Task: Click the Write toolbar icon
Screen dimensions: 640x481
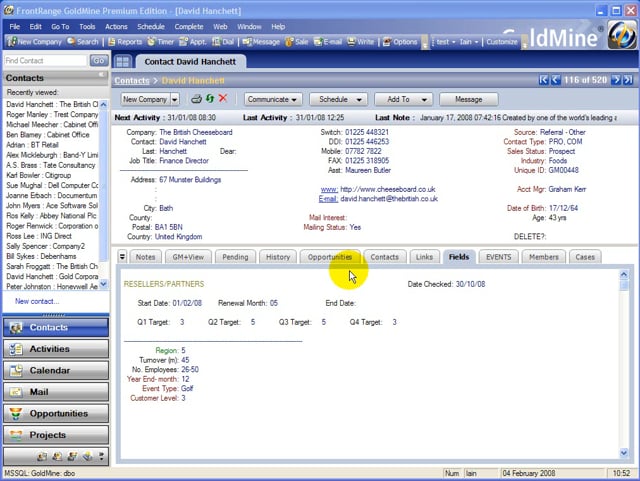Action: pos(360,42)
